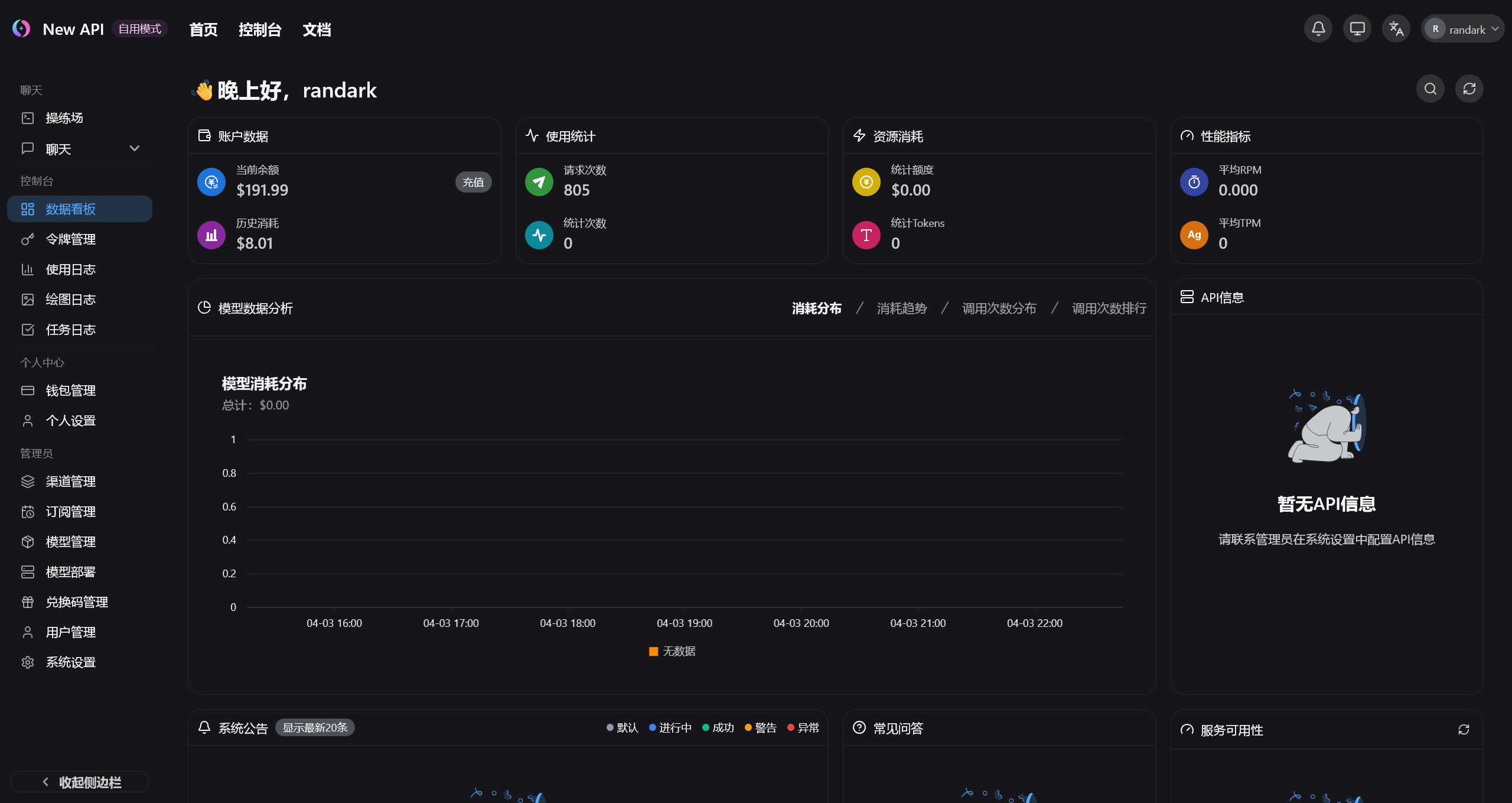Click the 显示最新20条 tag
The image size is (1512, 803).
click(x=315, y=727)
